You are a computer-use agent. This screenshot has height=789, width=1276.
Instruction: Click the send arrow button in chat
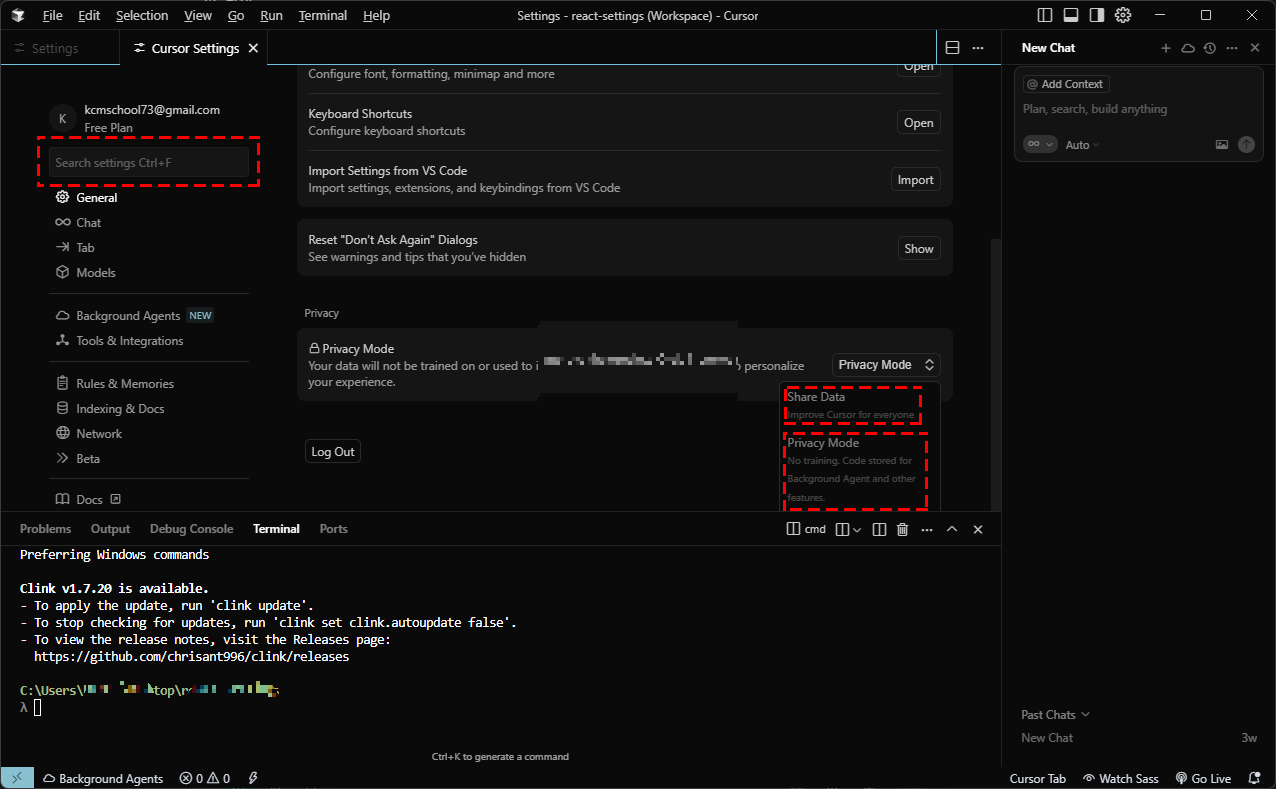[x=1246, y=145]
